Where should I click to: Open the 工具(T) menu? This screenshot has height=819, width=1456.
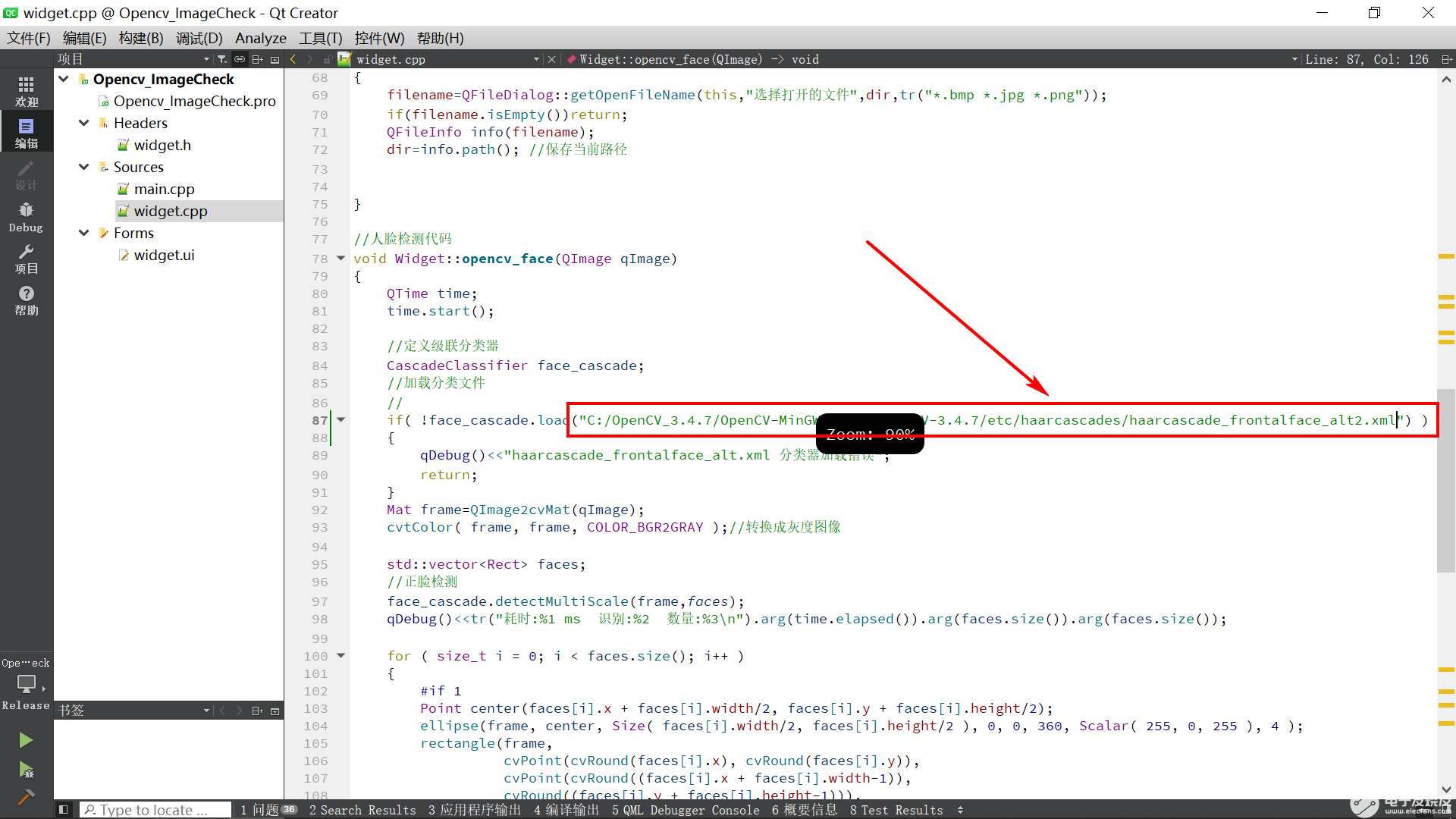[320, 38]
